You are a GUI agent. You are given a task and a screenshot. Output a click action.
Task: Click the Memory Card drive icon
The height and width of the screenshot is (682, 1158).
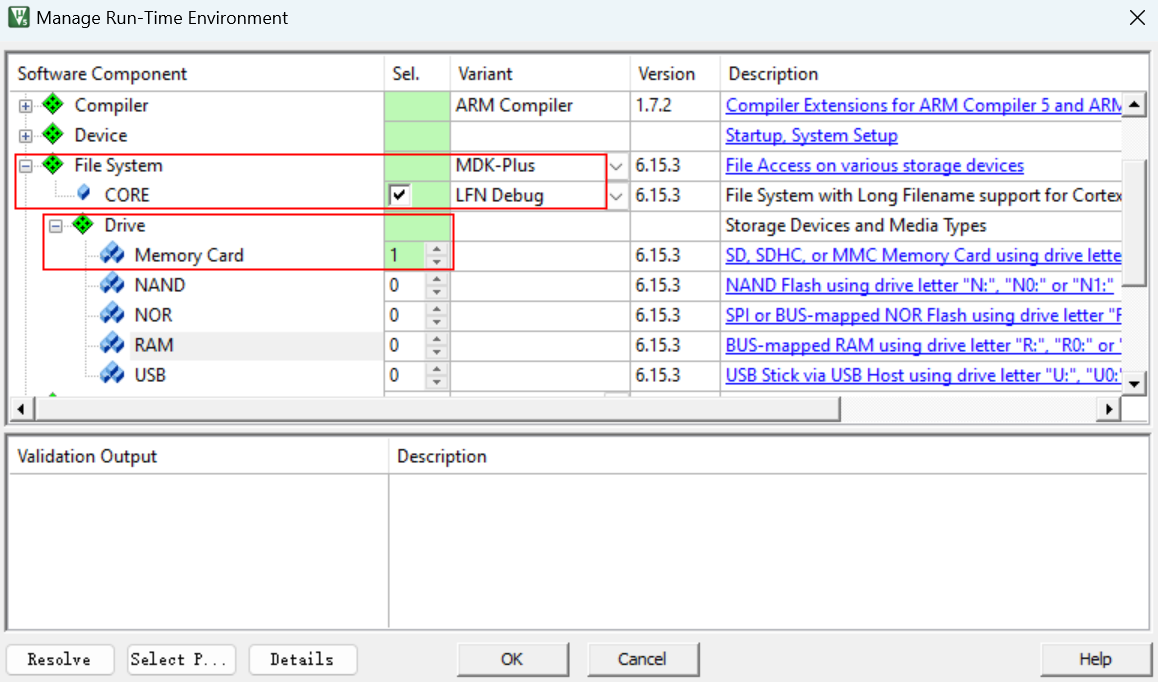[x=113, y=255]
